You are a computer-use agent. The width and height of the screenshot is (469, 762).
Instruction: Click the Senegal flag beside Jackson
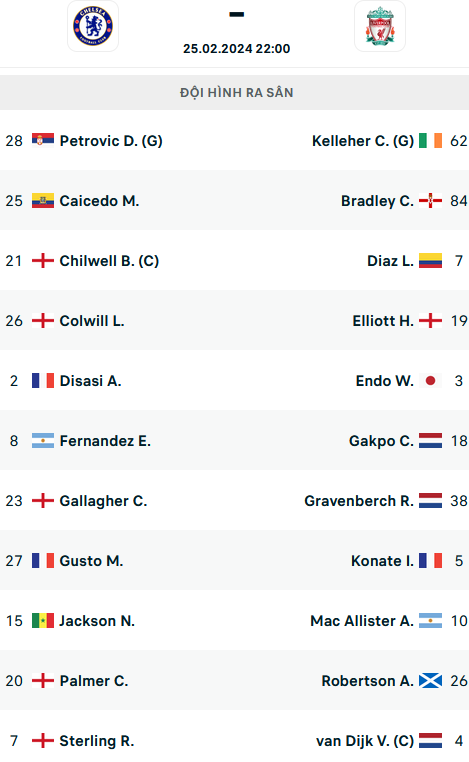click(43, 621)
